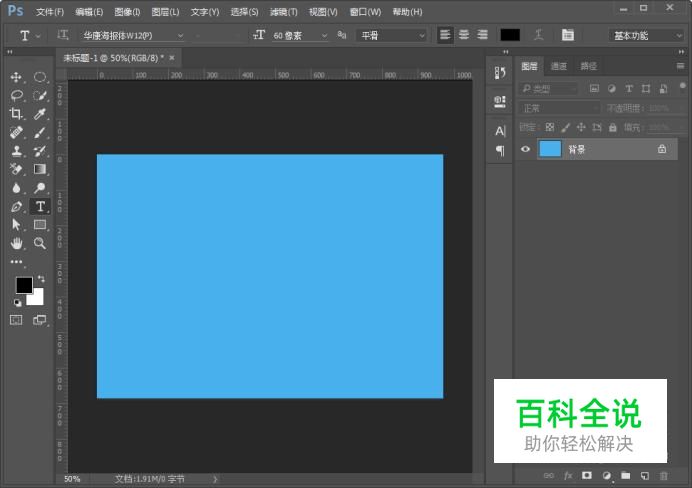Activate the Horizontal Type tool

point(40,206)
